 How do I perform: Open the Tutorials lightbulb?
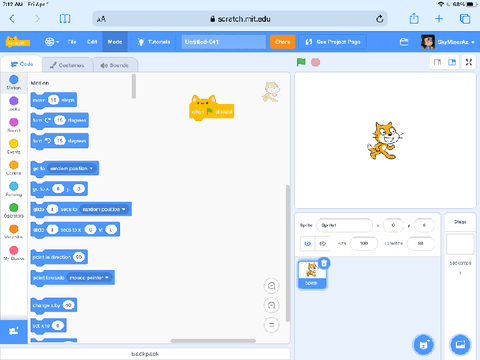pos(154,42)
